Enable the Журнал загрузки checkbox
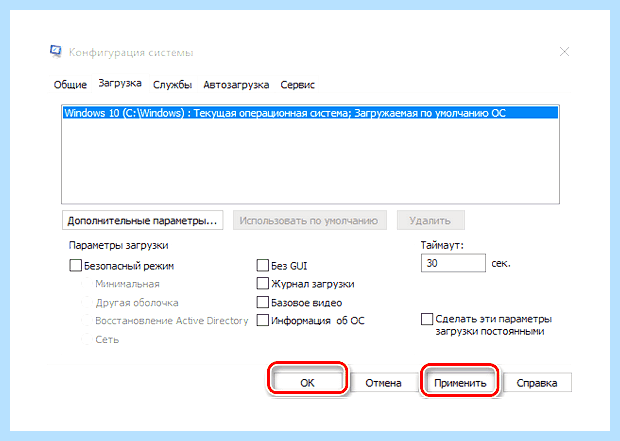 [263, 284]
